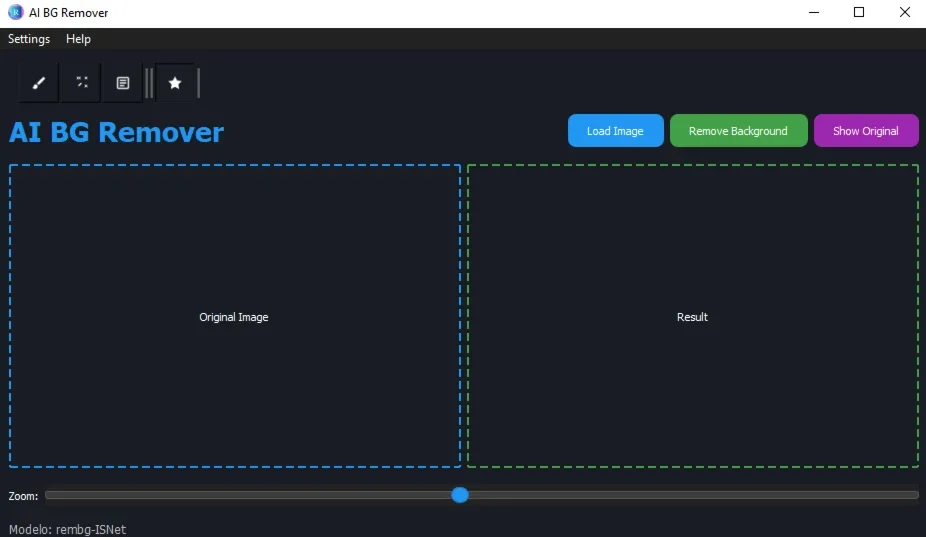Open the Help menu
Image resolution: width=926 pixels, height=537 pixels.
[x=78, y=39]
